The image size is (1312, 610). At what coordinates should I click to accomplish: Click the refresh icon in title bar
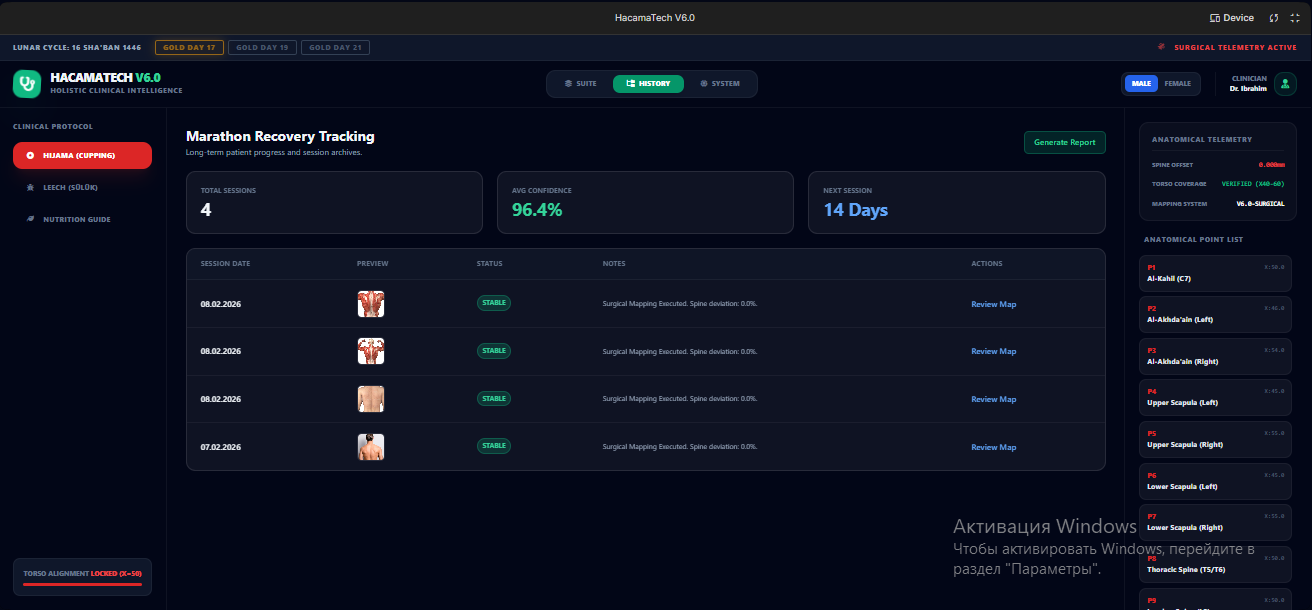(1274, 18)
